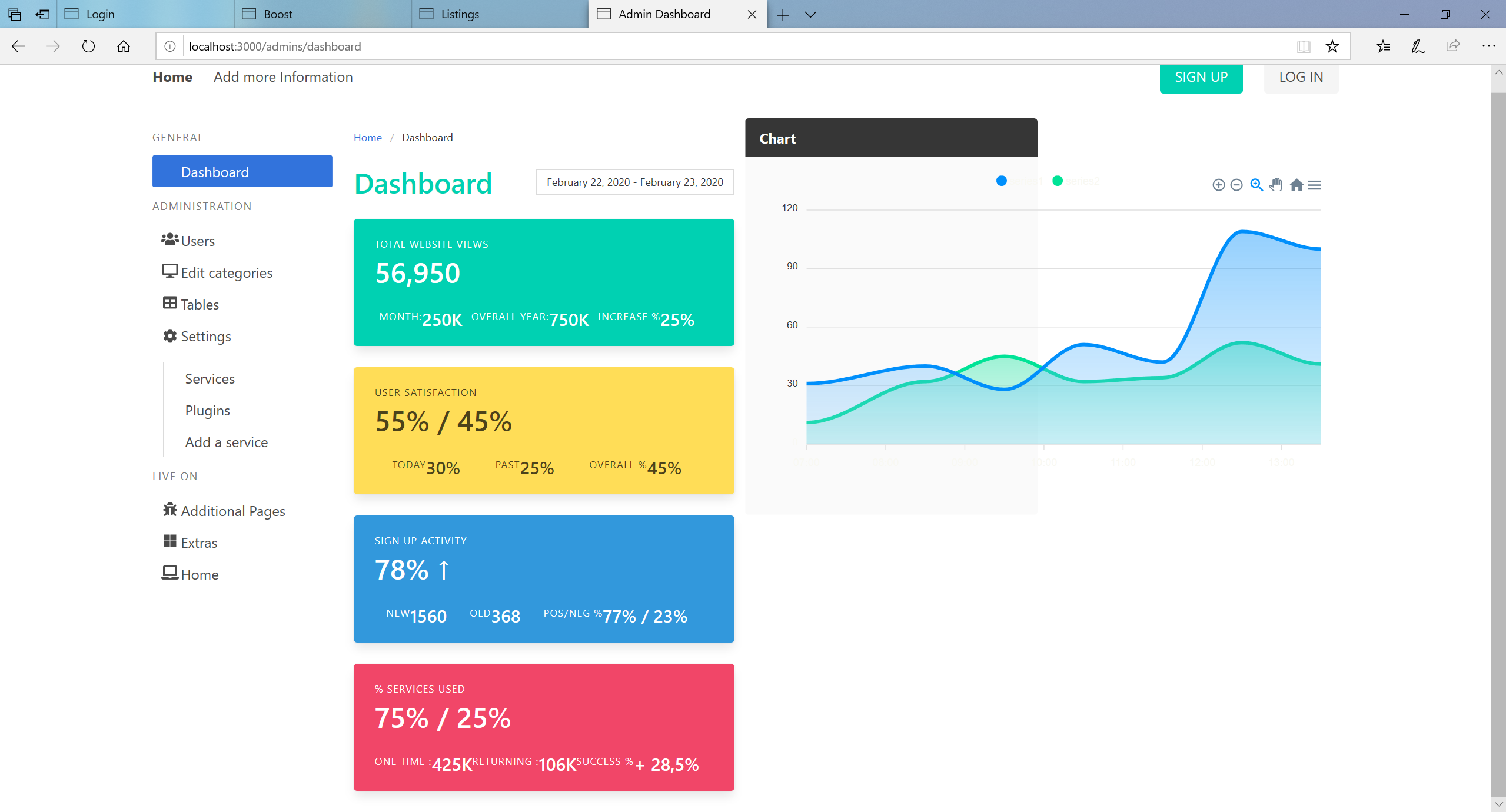This screenshot has height=812, width=1506.
Task: Click the Users icon in sidebar
Action: (170, 239)
